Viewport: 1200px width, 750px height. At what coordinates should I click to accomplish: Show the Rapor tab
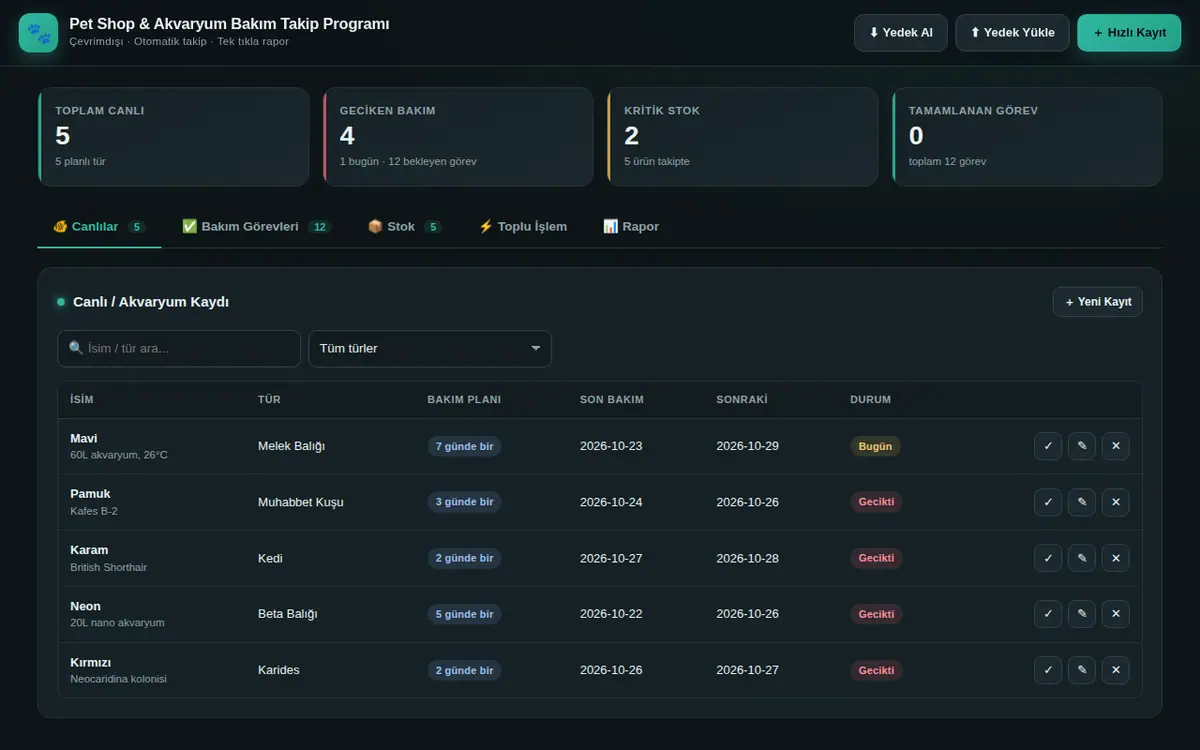tap(631, 227)
